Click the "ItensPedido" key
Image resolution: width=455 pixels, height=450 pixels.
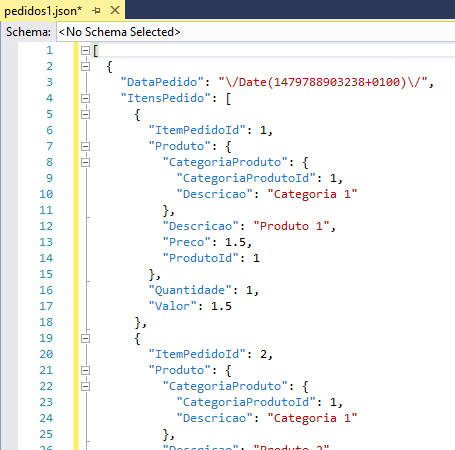tap(165, 98)
